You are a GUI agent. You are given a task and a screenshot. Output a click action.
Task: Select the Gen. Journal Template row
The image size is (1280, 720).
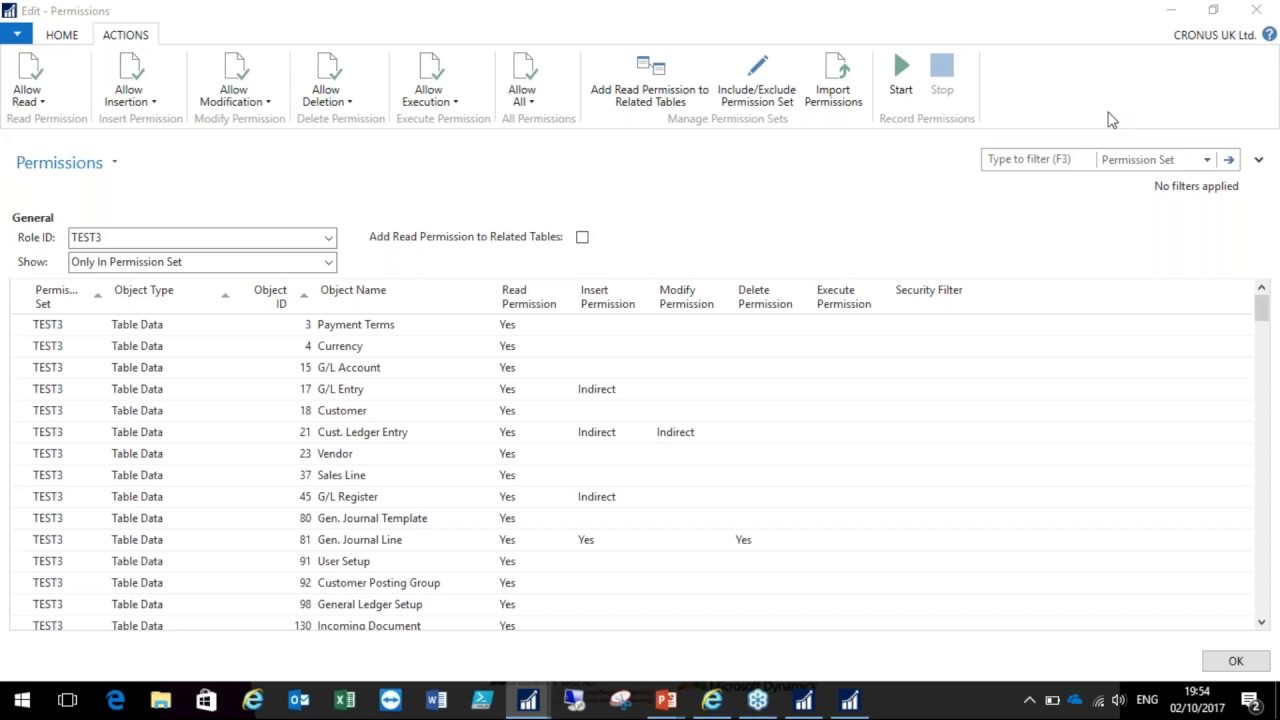click(x=630, y=518)
